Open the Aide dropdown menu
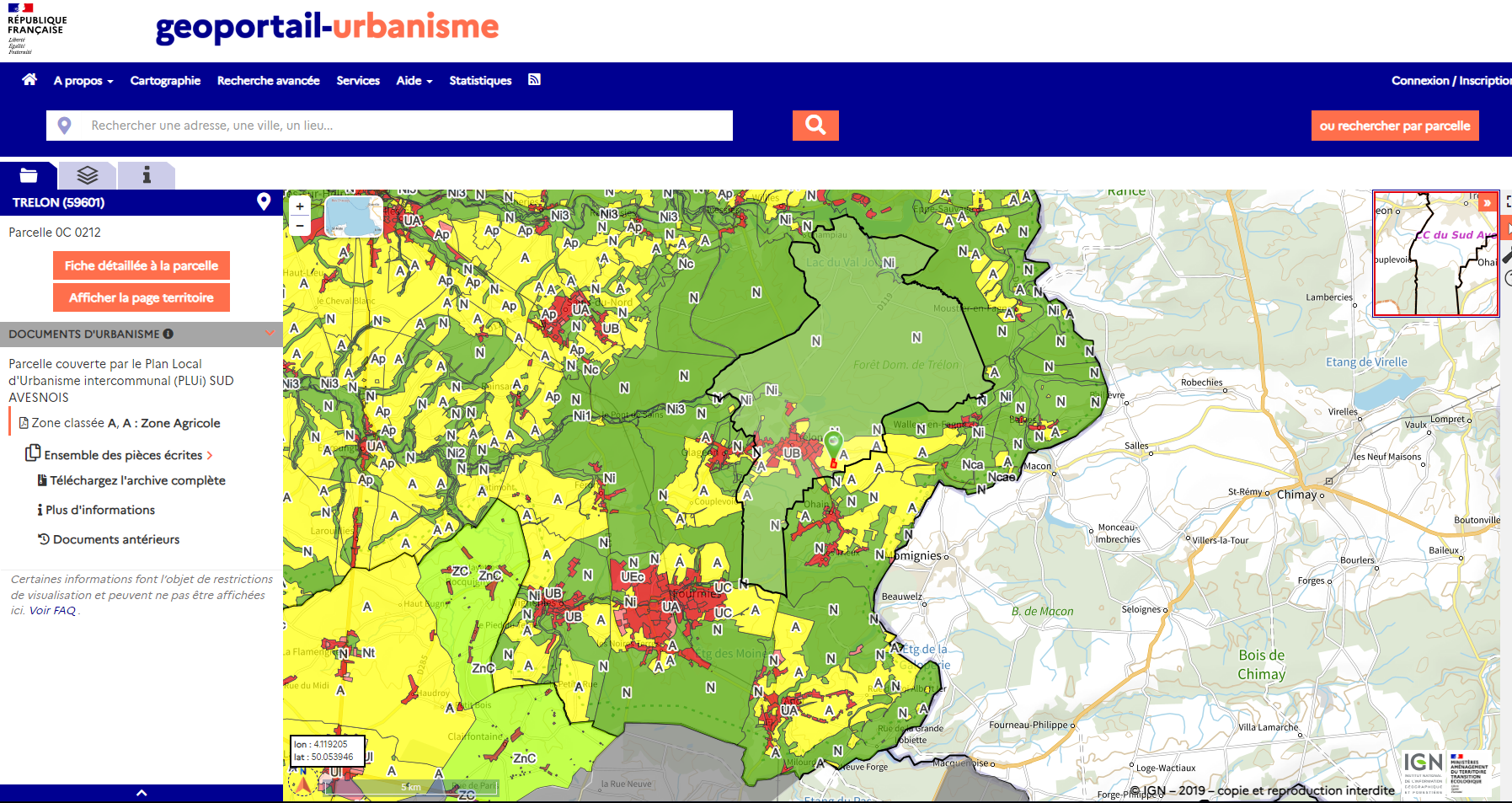Viewport: 1512px width, 803px height. [x=414, y=81]
